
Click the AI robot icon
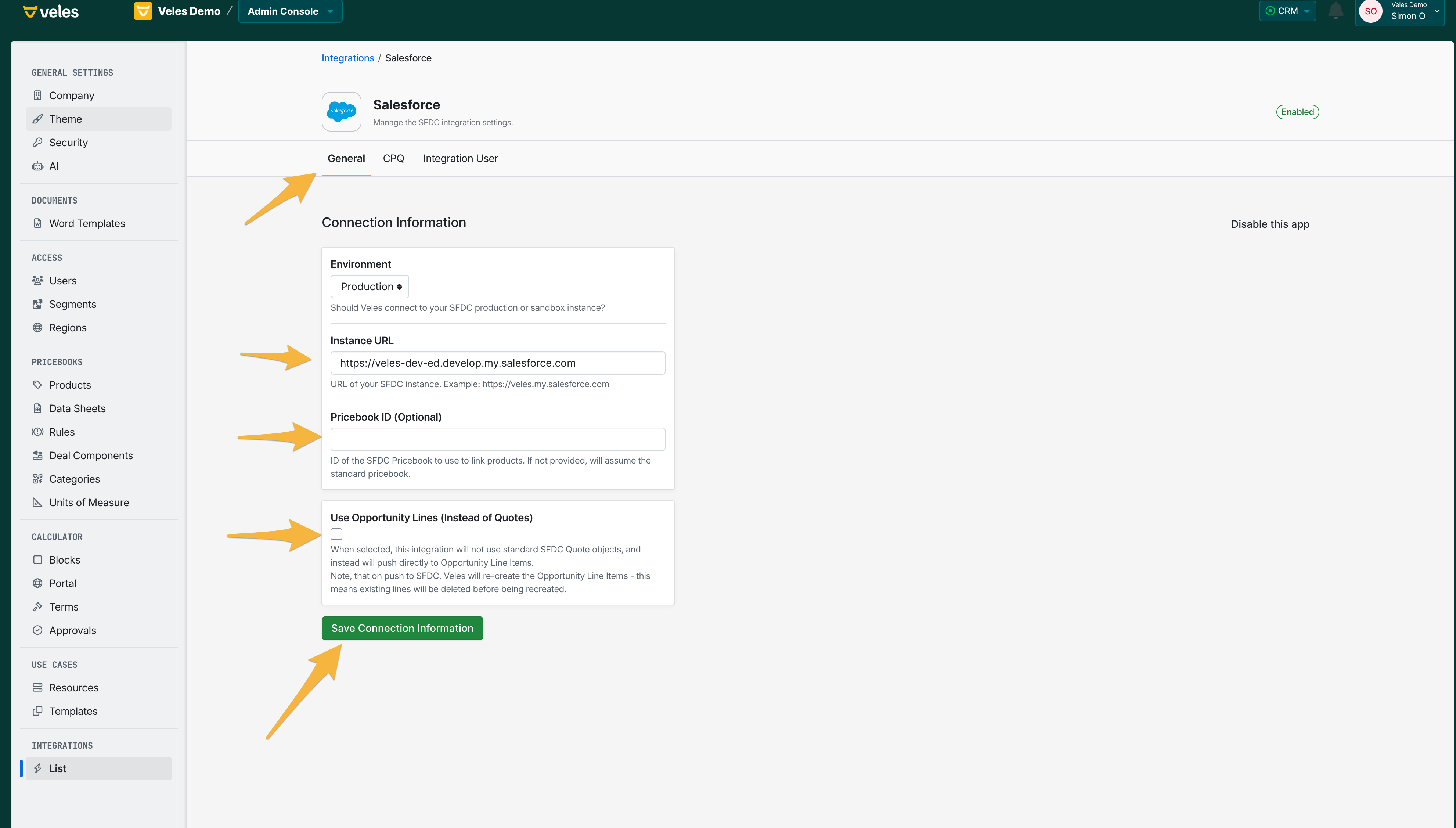coord(37,166)
